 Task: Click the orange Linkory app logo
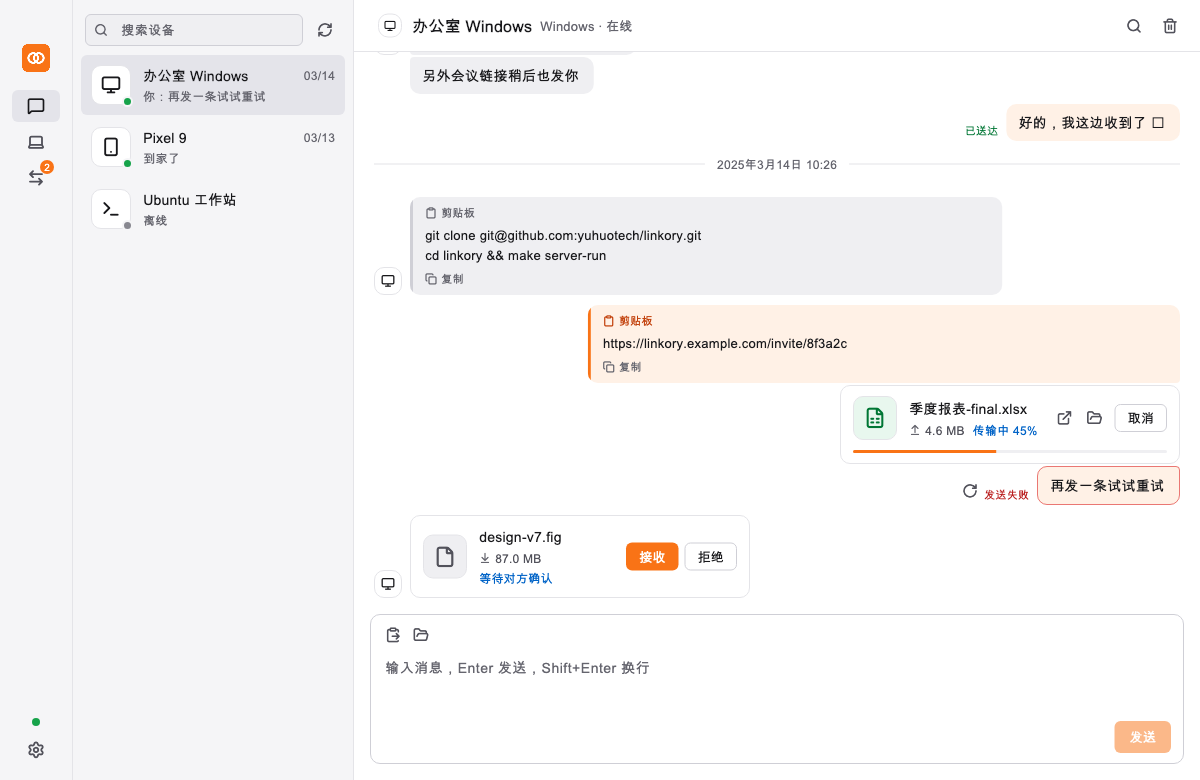click(x=36, y=58)
